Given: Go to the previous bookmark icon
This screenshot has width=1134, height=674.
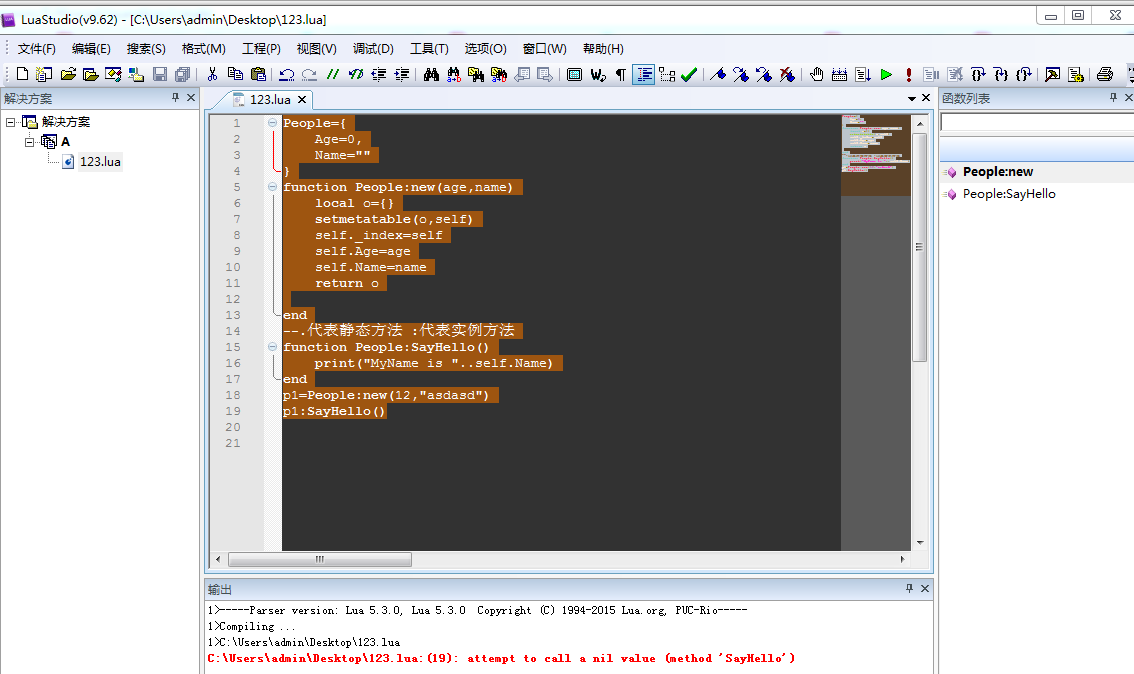Looking at the screenshot, I should [764, 74].
